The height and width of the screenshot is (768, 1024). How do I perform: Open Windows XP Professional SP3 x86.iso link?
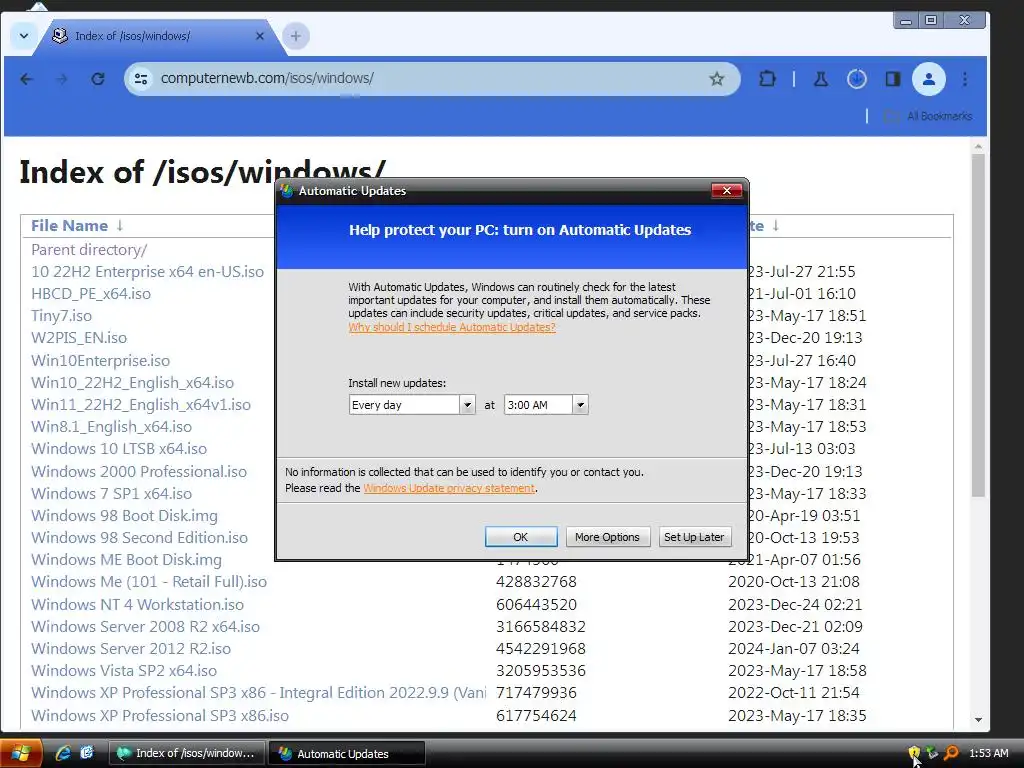click(160, 716)
